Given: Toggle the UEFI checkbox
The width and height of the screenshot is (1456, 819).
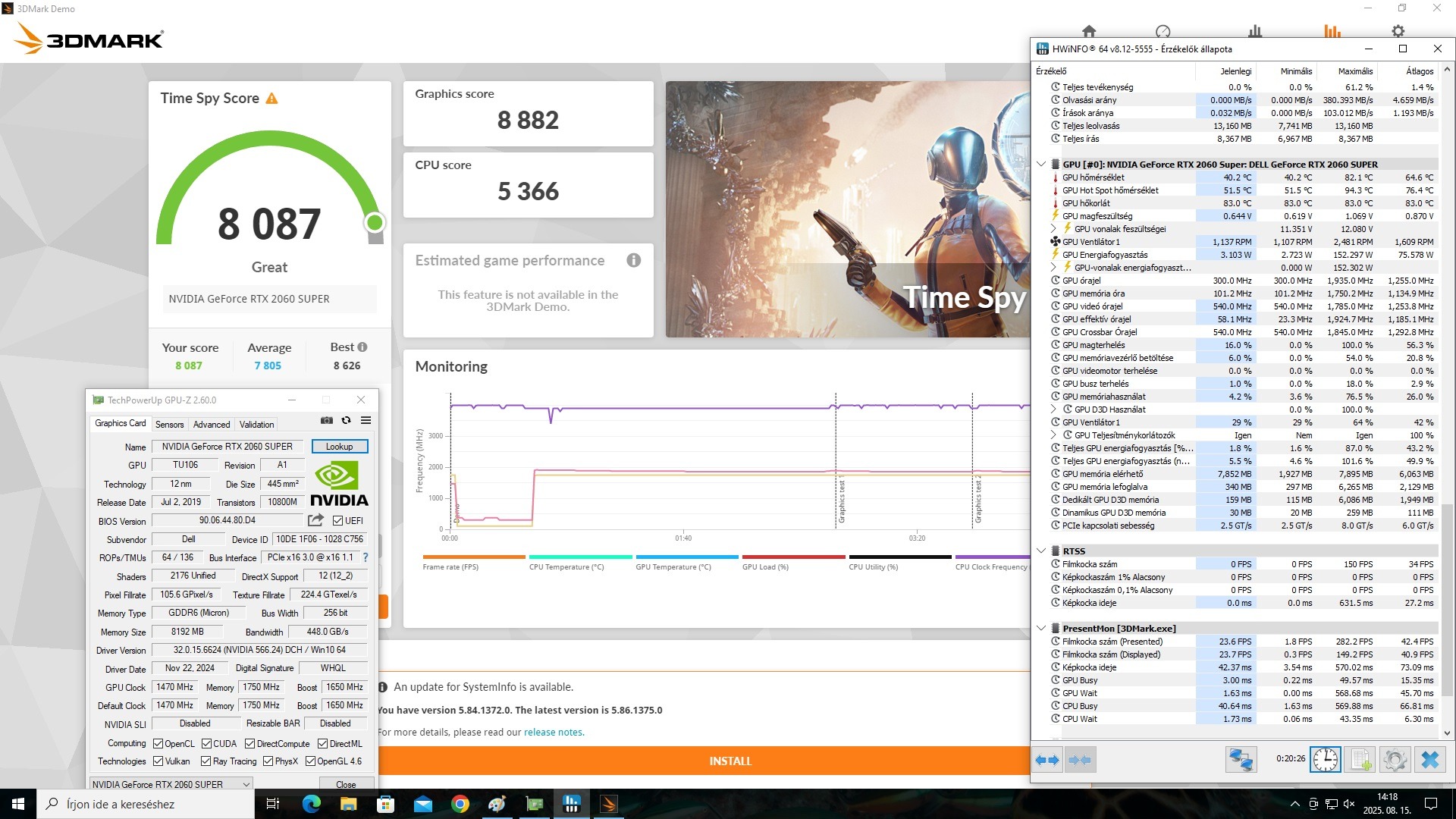Looking at the screenshot, I should (x=338, y=521).
